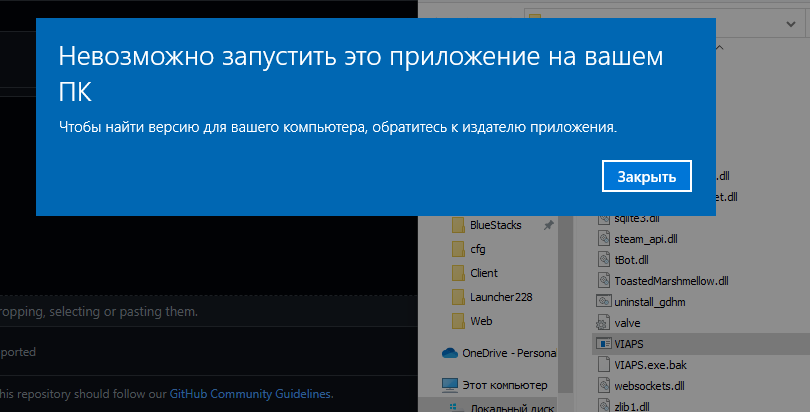810x412 pixels.
Task: Select the Web folder in sidebar
Action: 481,321
